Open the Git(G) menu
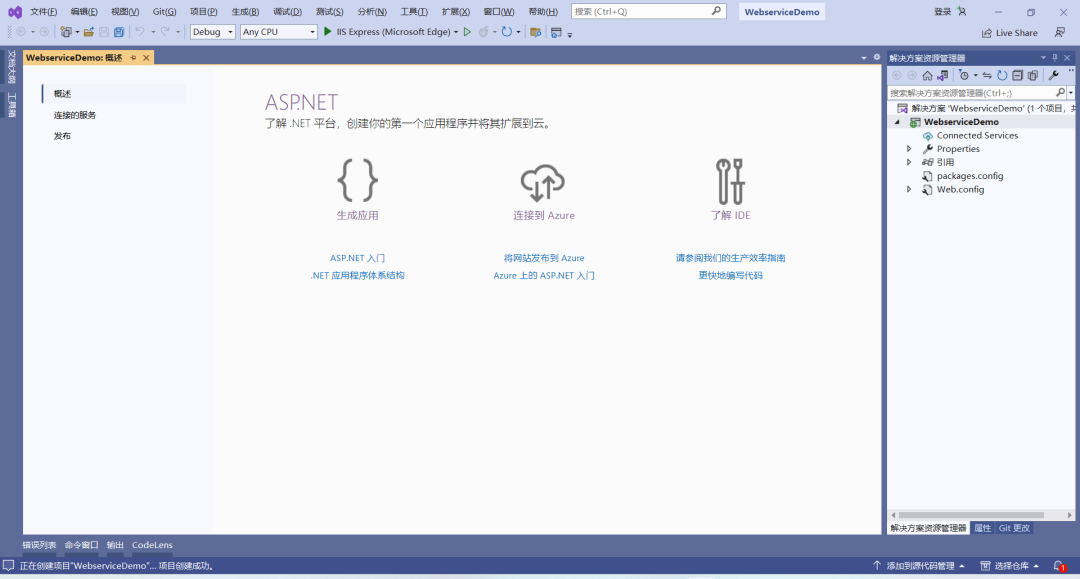1080x579 pixels. coord(165,12)
